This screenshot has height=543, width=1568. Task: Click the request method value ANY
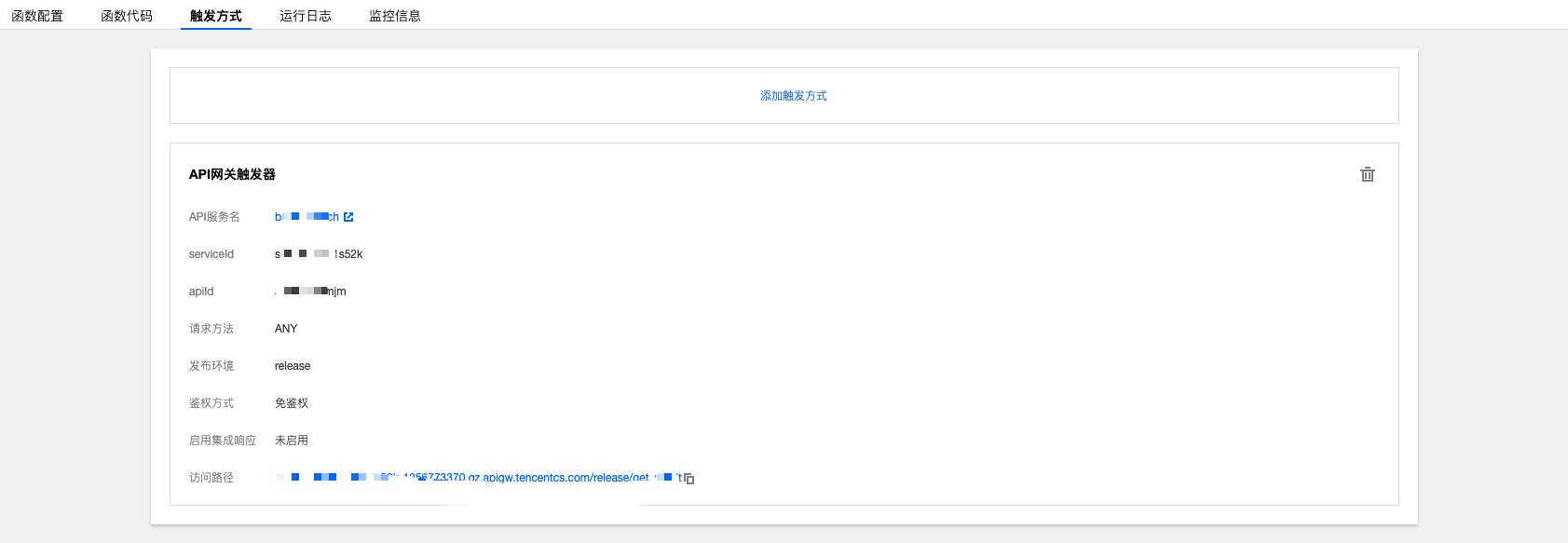[x=286, y=329]
